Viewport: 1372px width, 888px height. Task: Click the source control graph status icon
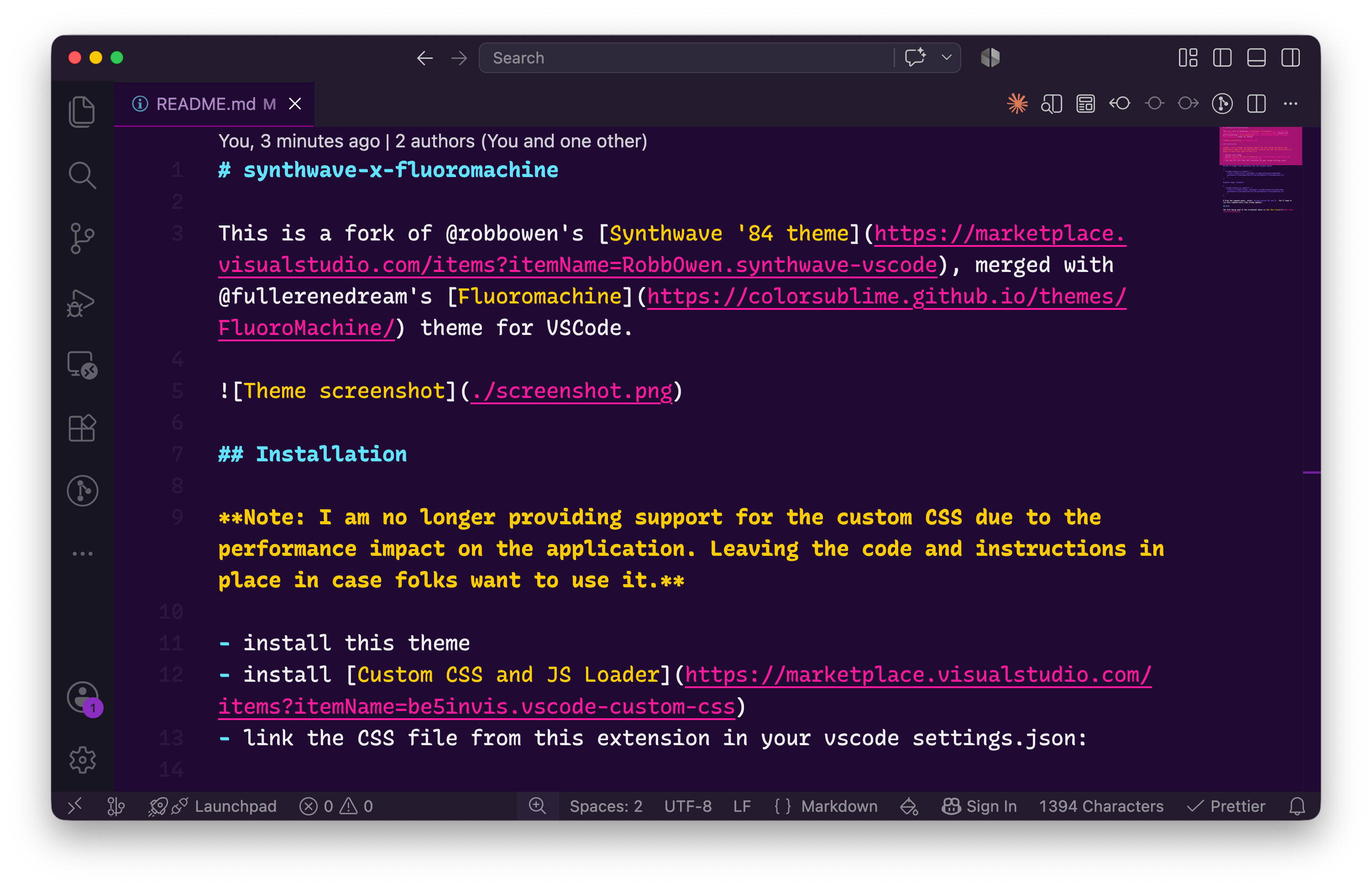coord(116,806)
